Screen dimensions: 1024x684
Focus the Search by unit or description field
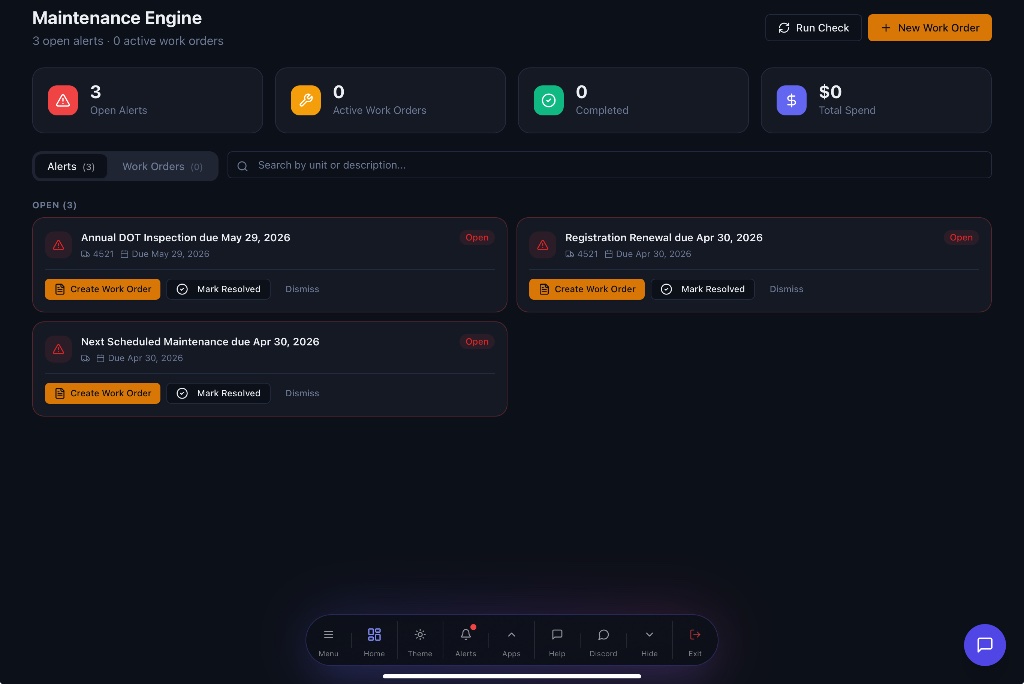(609, 165)
